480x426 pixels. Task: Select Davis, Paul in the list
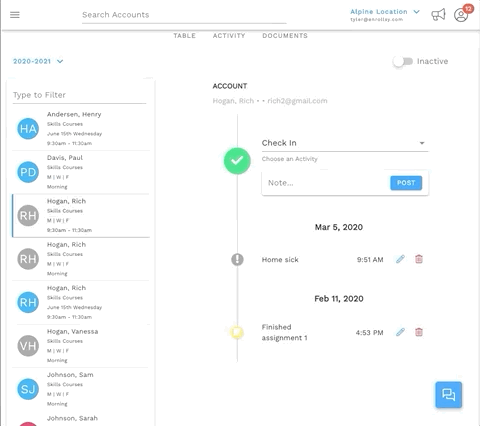pyautogui.click(x=81, y=172)
